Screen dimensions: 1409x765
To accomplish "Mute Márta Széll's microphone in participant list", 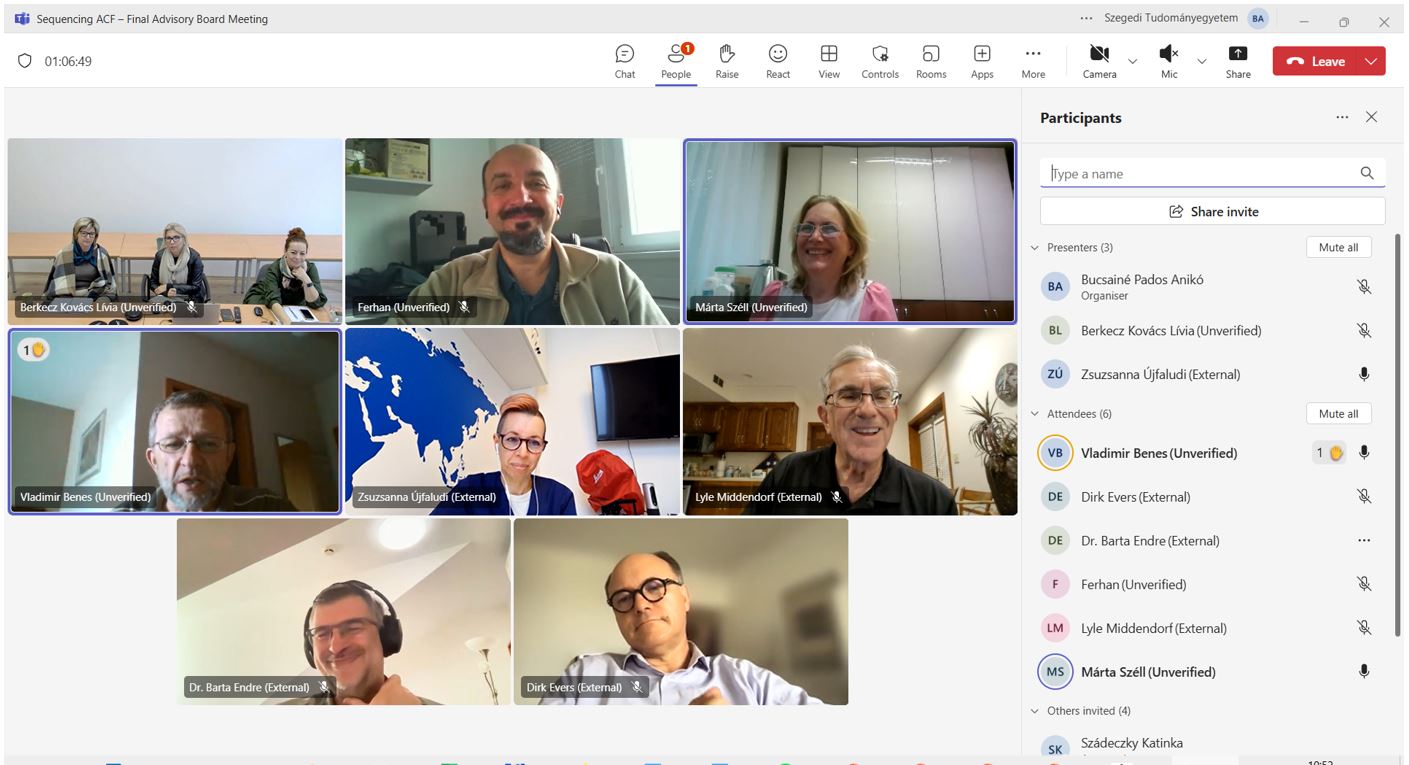I will [x=1364, y=672].
